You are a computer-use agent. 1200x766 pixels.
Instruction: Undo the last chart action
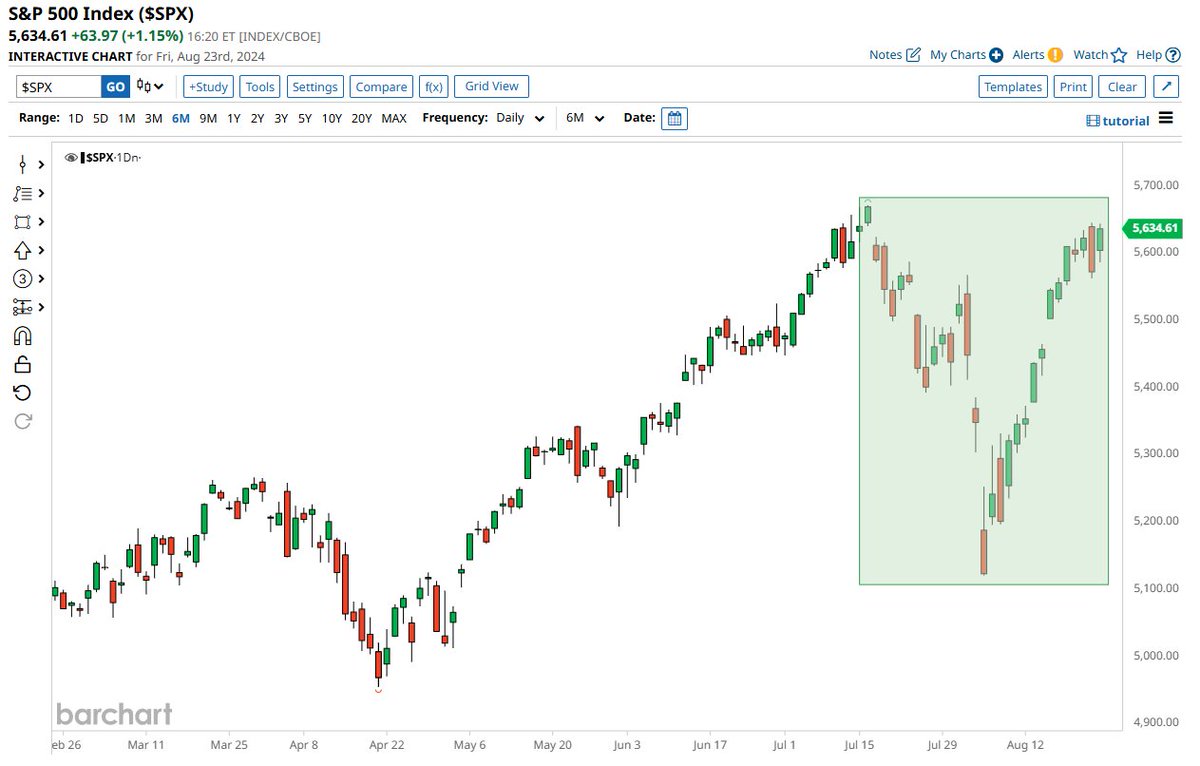click(22, 392)
